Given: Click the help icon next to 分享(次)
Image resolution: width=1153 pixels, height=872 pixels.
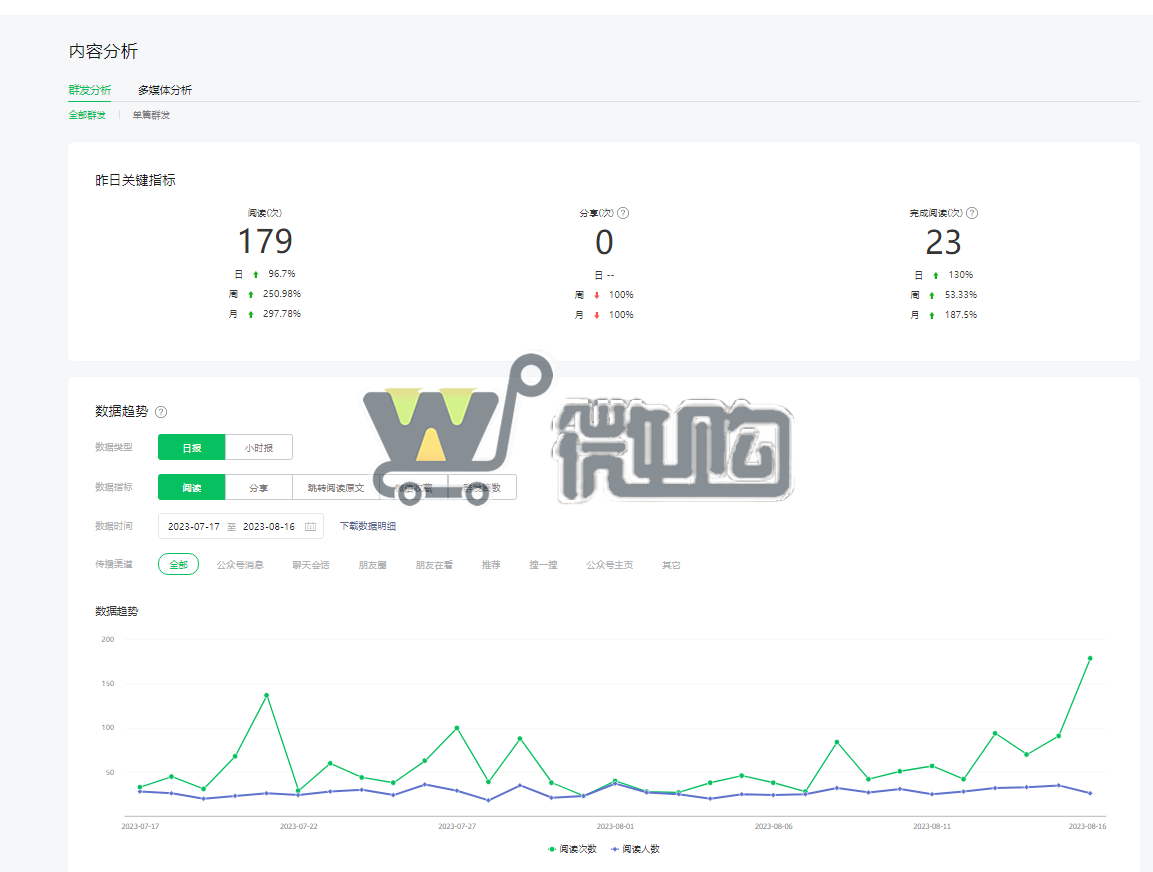Looking at the screenshot, I should point(623,213).
